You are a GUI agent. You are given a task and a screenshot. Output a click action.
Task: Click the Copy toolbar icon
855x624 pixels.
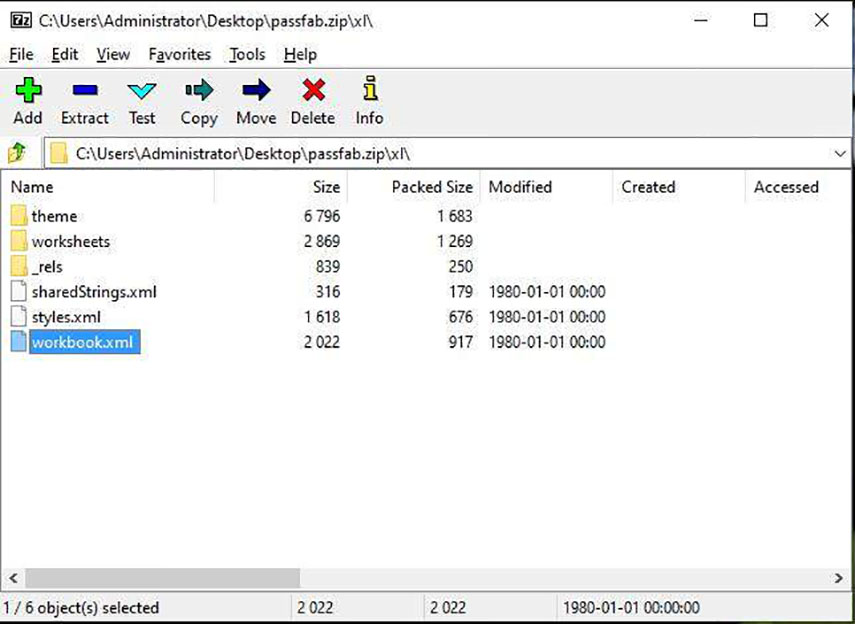[x=198, y=100]
